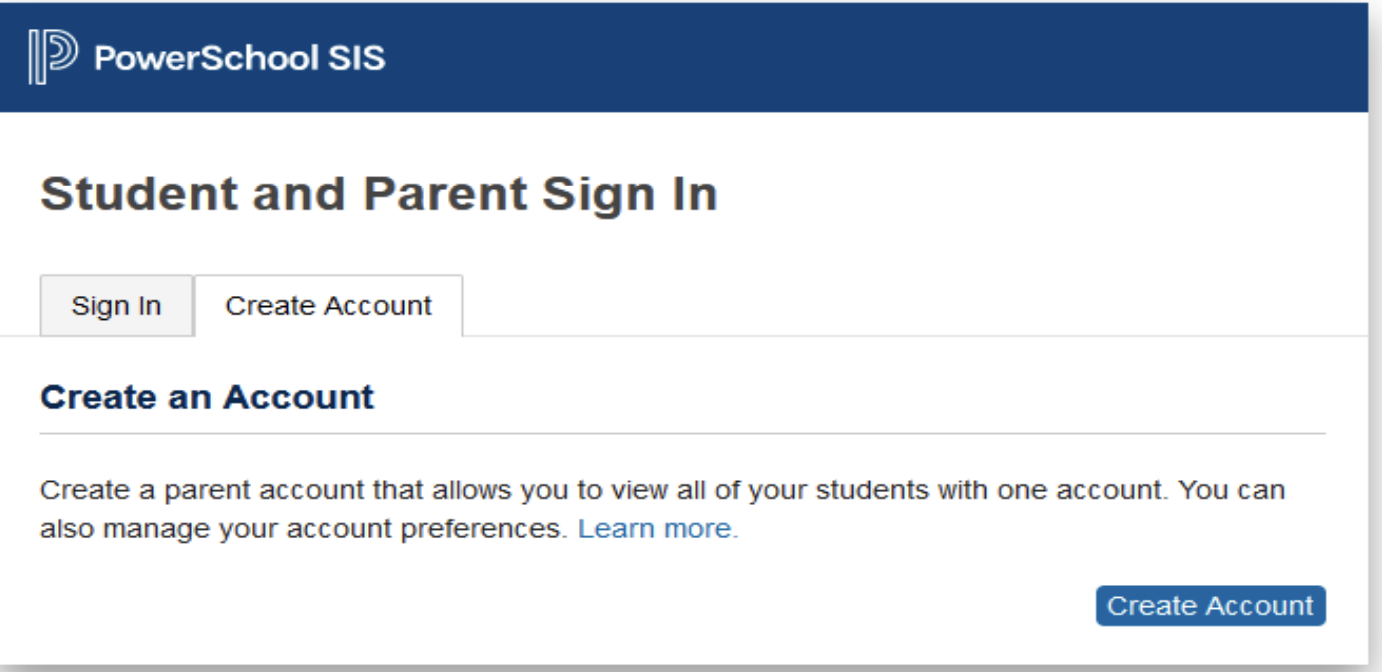Switch to the Sign In tab
Viewport: 1382px width, 672px height.
pos(116,306)
